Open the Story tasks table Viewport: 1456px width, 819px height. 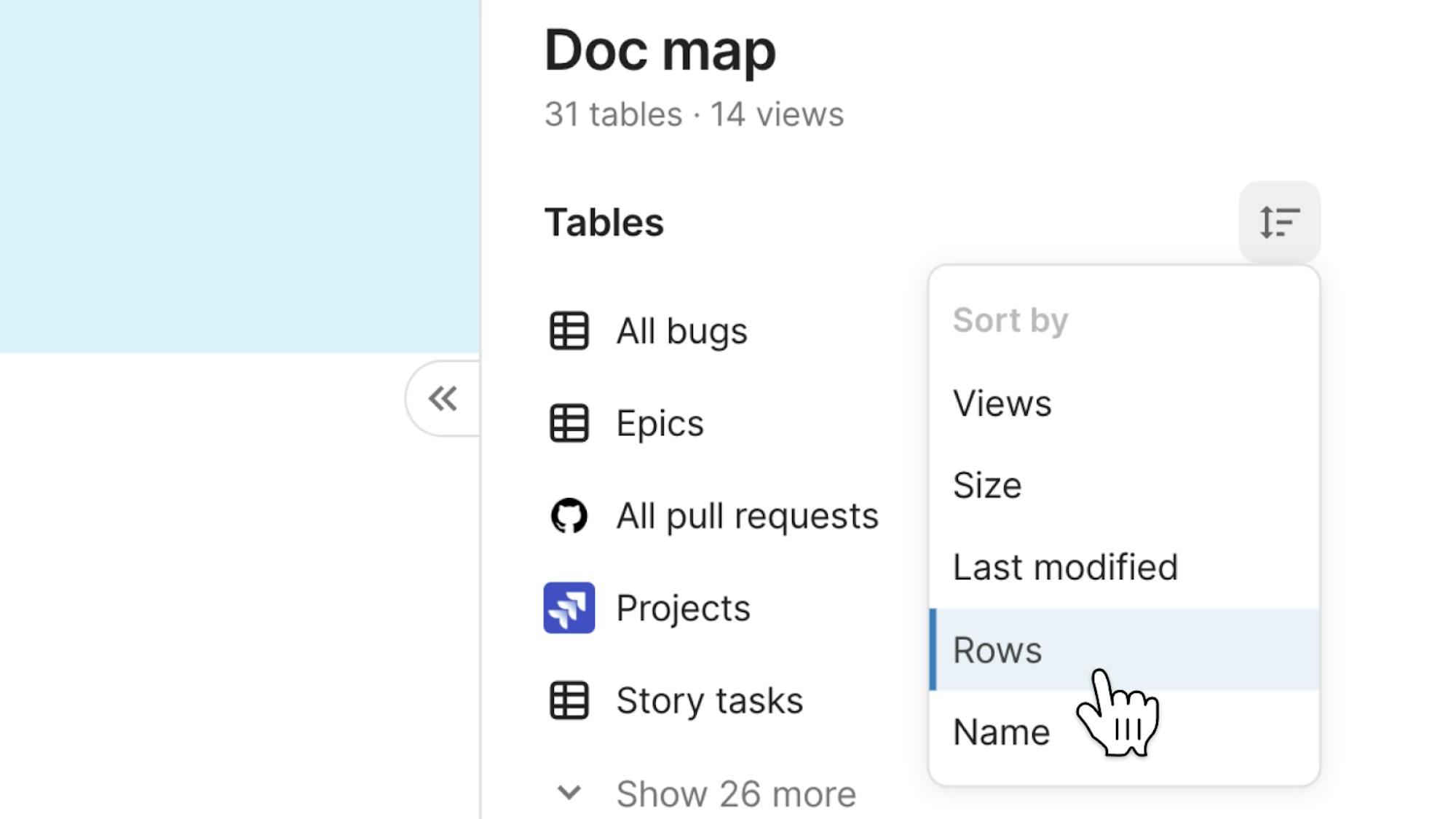tap(709, 700)
